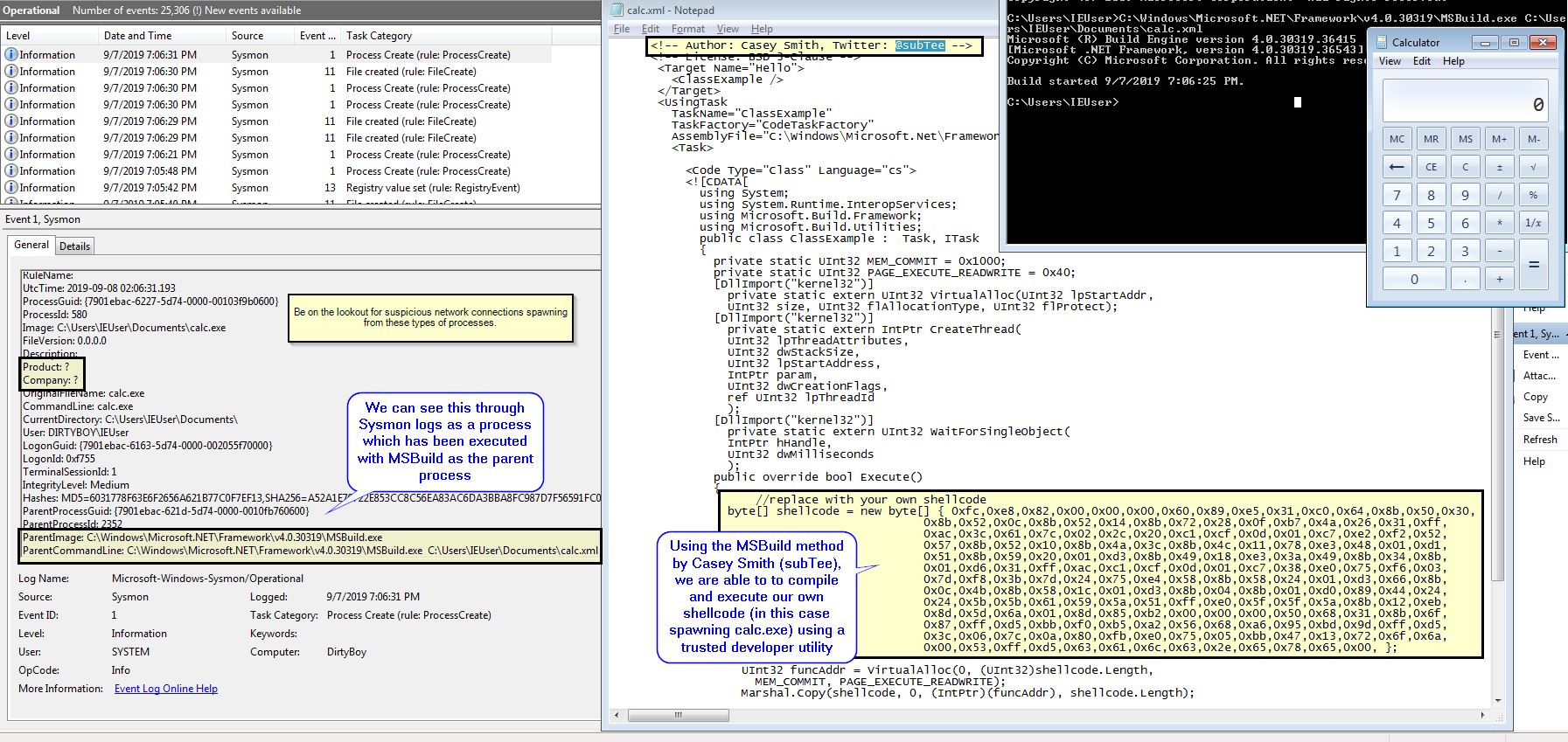Click the calculator plus-minus sign button

[x=1499, y=167]
